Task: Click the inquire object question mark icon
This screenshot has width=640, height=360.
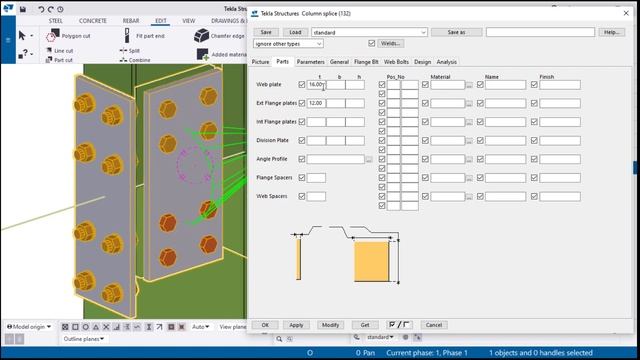Action: [x=23, y=53]
